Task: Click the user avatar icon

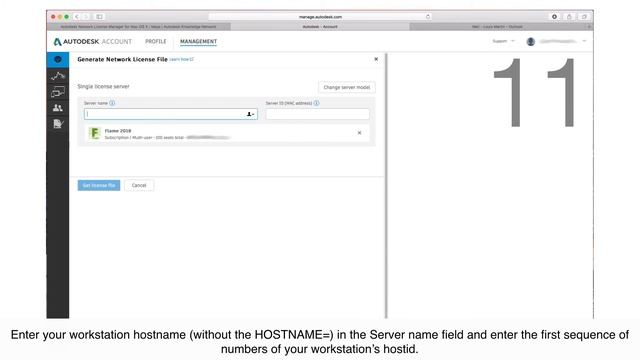Action: pos(531,41)
